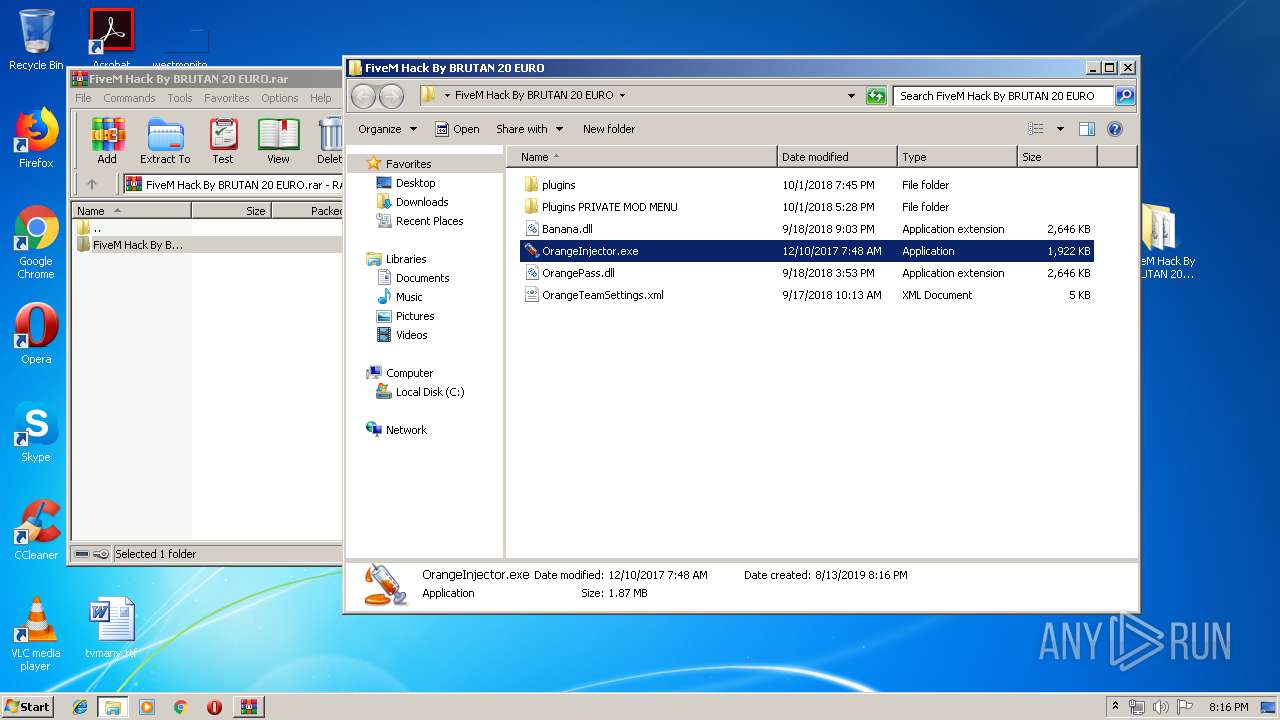The height and width of the screenshot is (720, 1280).
Task: Open WinRAR Options menu
Action: [280, 98]
